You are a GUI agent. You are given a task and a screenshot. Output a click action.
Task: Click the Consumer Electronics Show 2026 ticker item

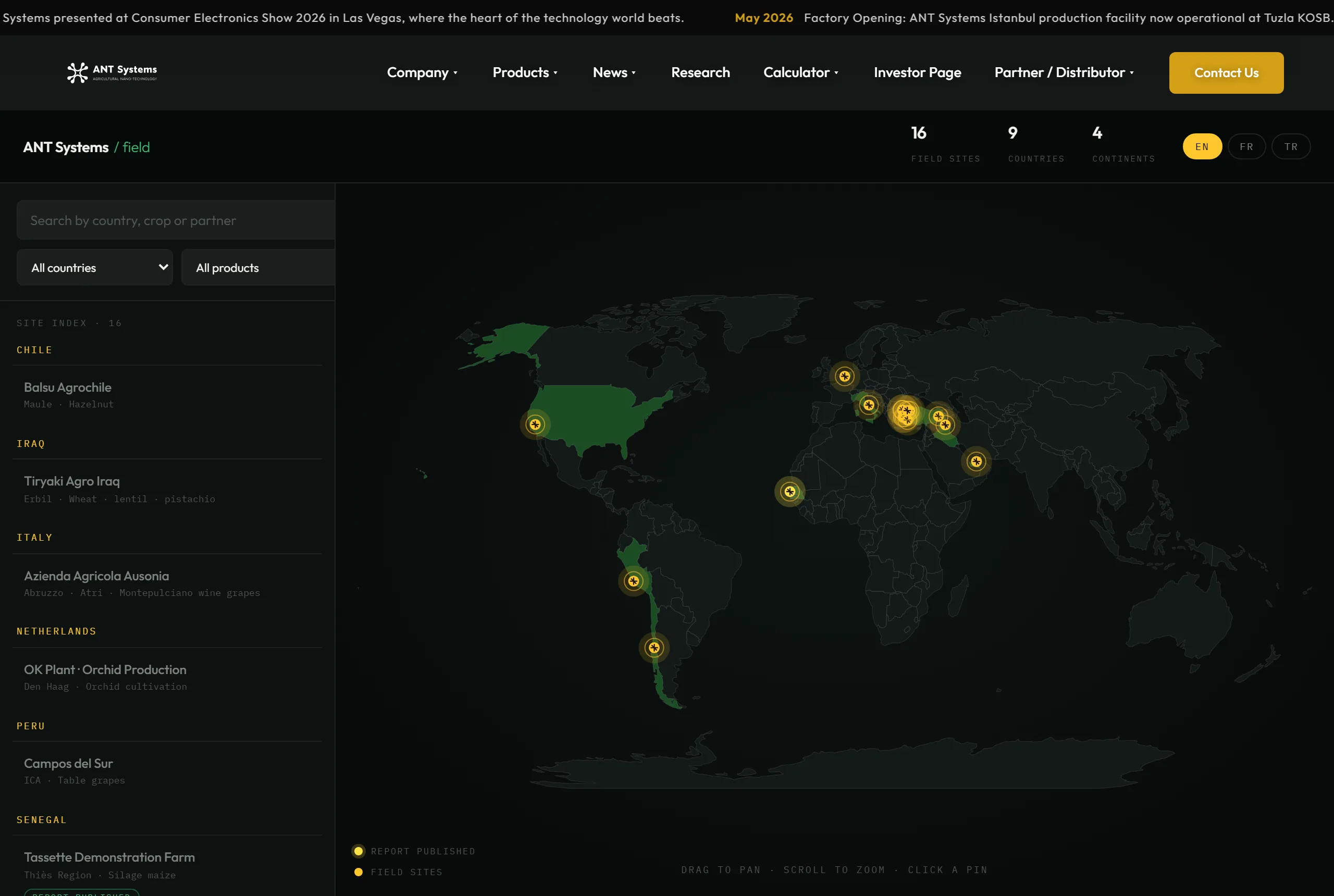(x=342, y=18)
